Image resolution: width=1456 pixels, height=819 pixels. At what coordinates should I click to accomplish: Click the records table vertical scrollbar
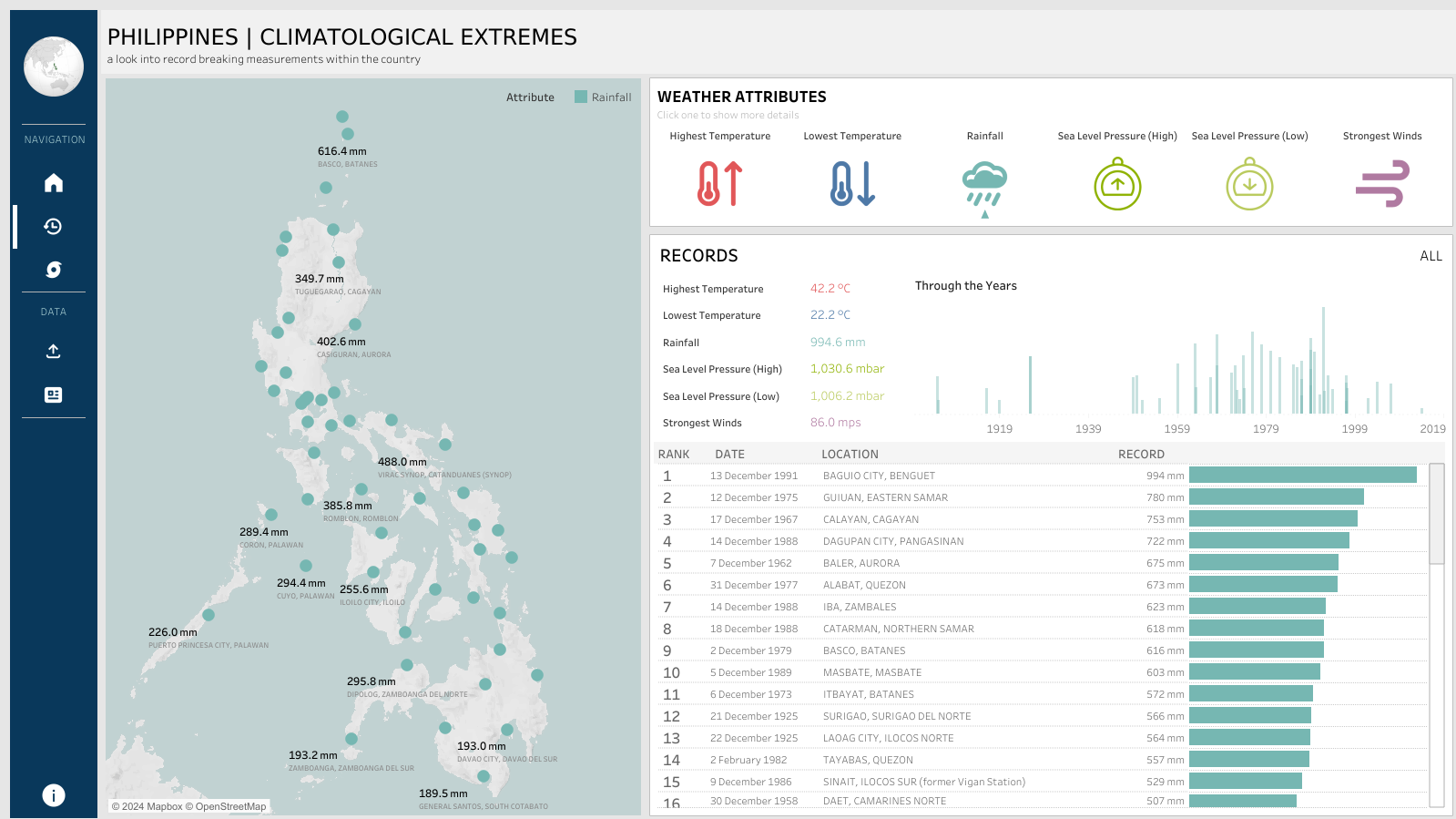coord(1436,515)
